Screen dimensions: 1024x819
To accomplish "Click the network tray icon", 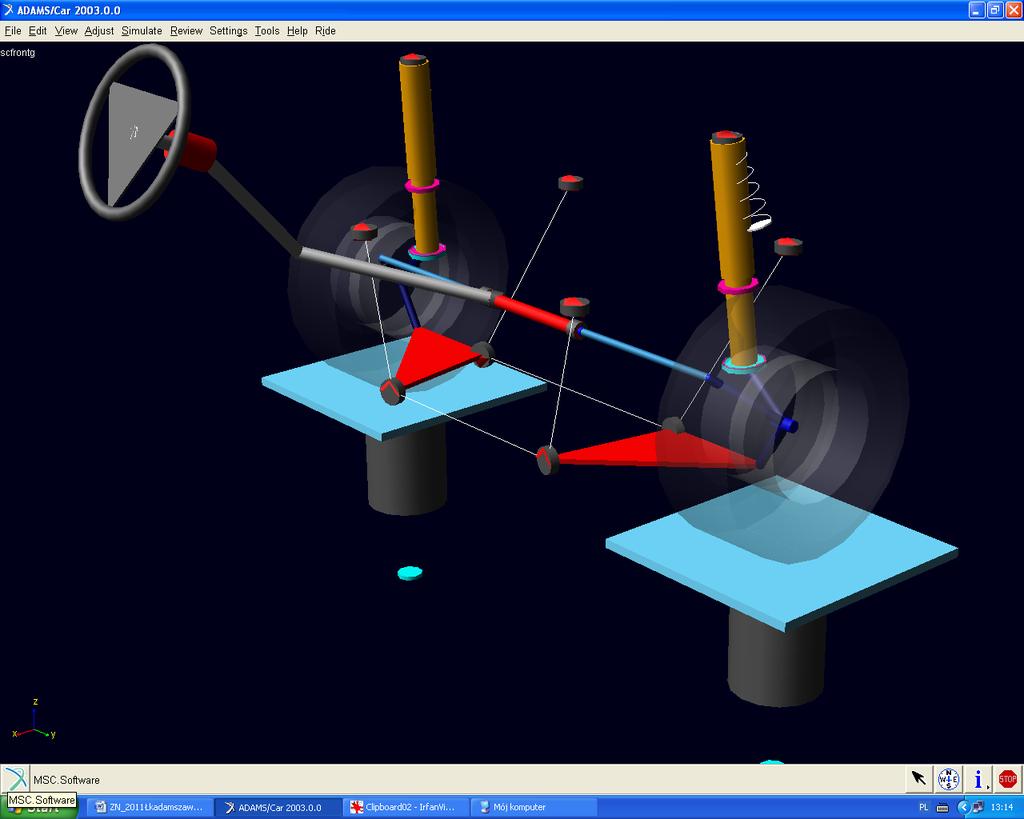I will [x=978, y=807].
